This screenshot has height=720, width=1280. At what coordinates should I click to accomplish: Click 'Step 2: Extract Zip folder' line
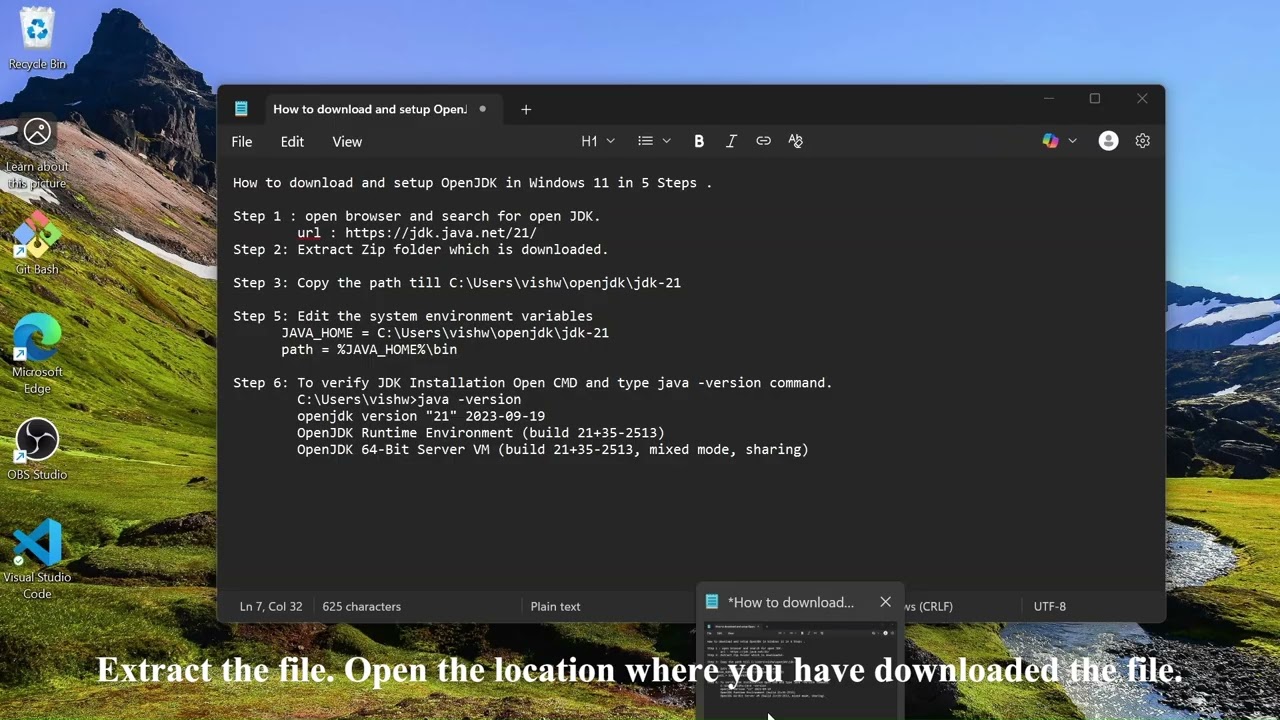[x=421, y=249]
